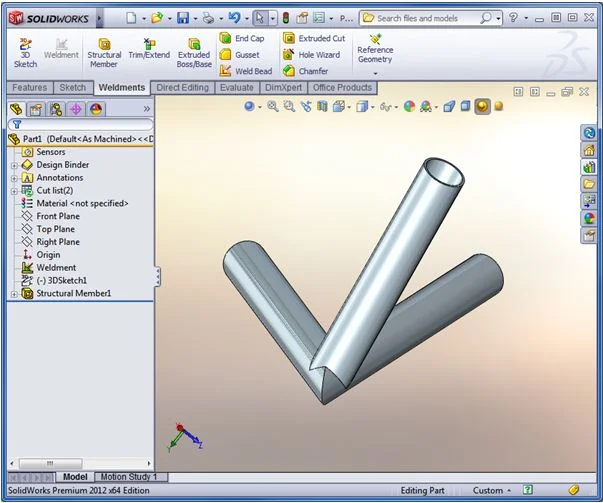The width and height of the screenshot is (603, 503).
Task: Use the Extruded Cut tool
Action: pos(314,38)
